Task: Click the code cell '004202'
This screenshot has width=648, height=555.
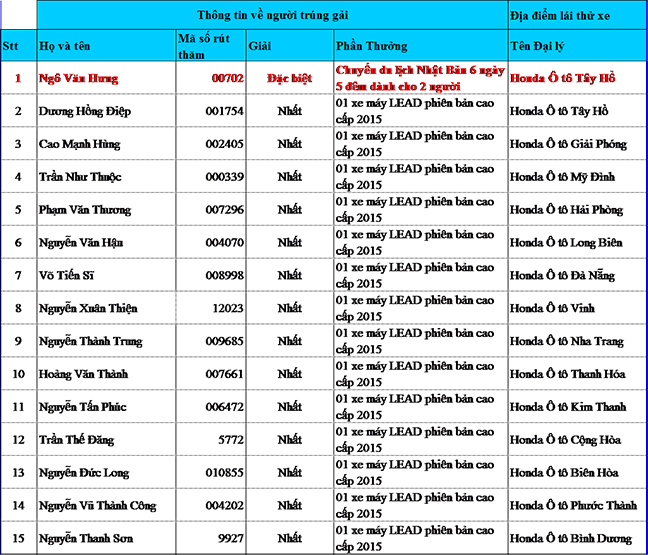Action: click(211, 505)
